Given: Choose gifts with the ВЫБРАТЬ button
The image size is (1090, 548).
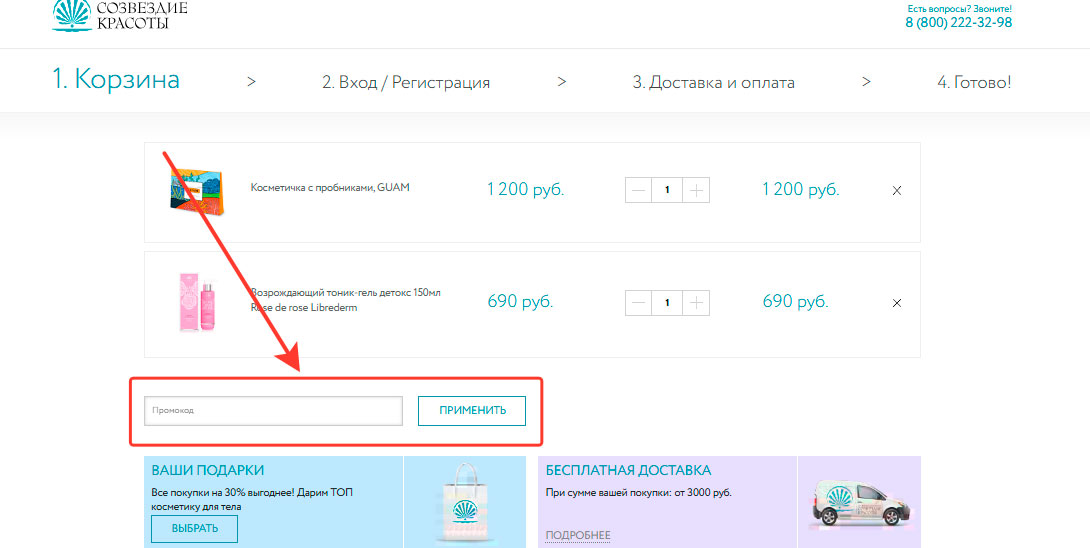Looking at the screenshot, I should 195,529.
